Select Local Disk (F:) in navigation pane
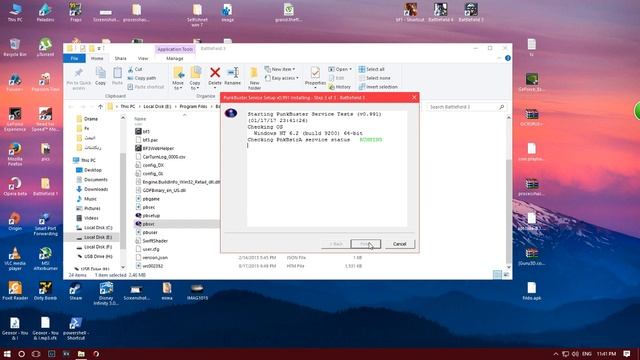 pos(98,247)
